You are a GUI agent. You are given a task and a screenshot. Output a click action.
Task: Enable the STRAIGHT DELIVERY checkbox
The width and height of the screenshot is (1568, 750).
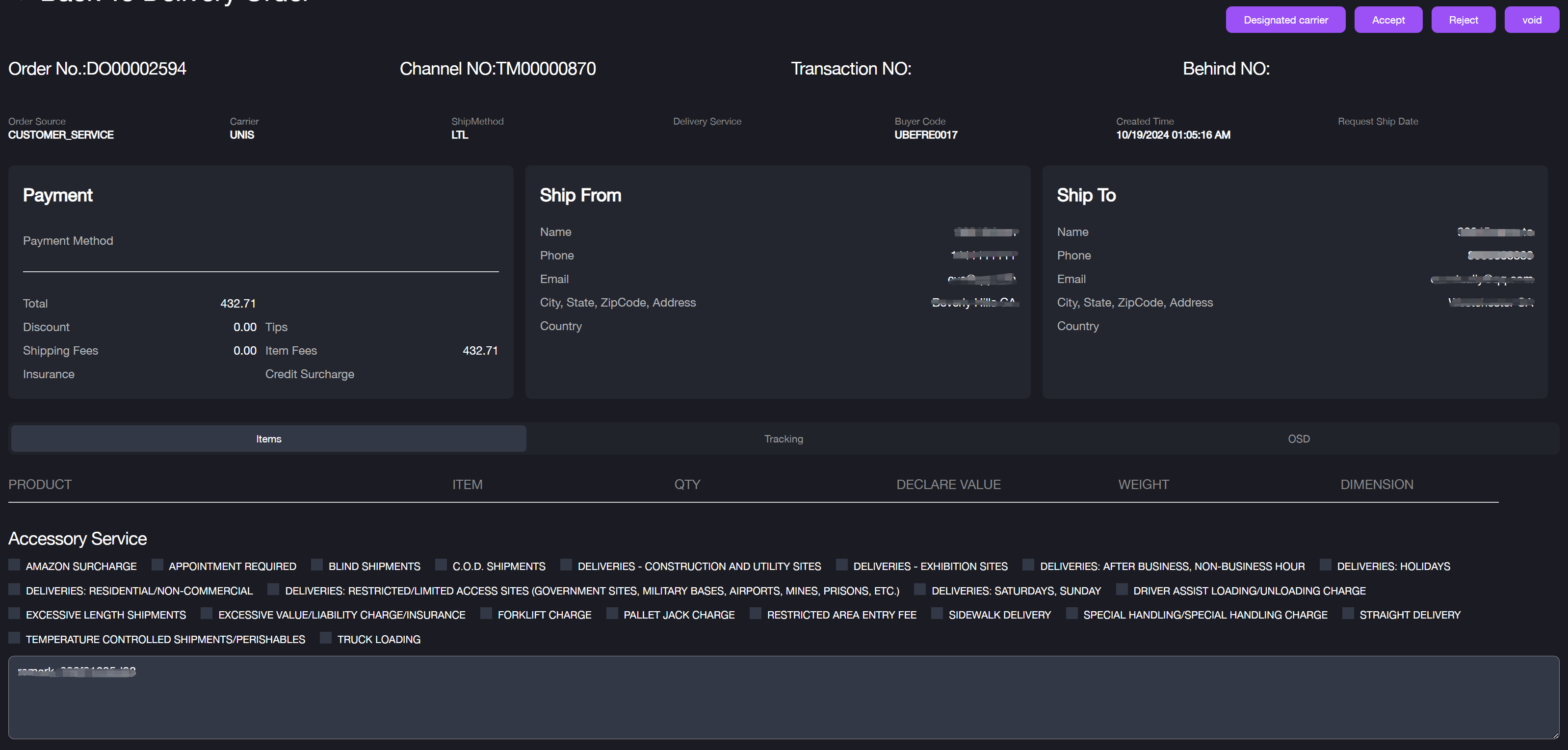click(x=1348, y=614)
